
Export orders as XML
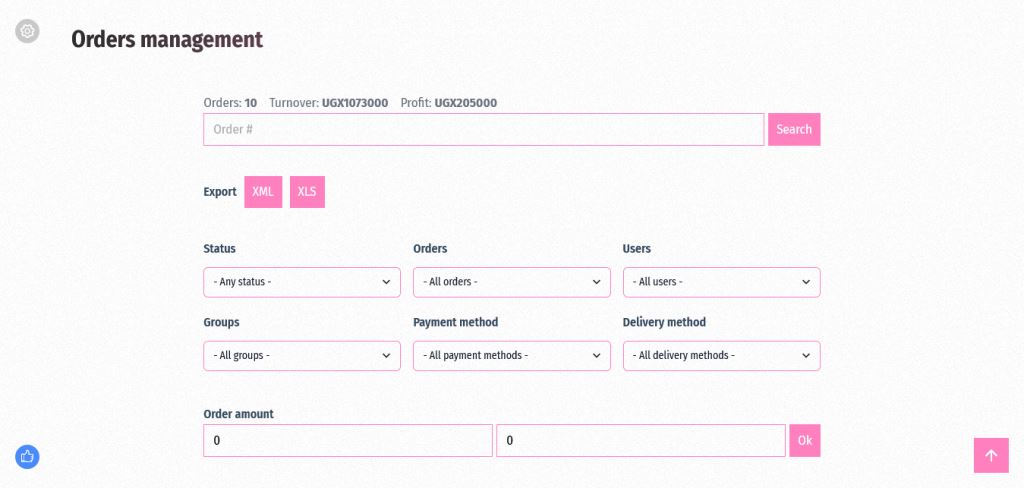tap(263, 192)
